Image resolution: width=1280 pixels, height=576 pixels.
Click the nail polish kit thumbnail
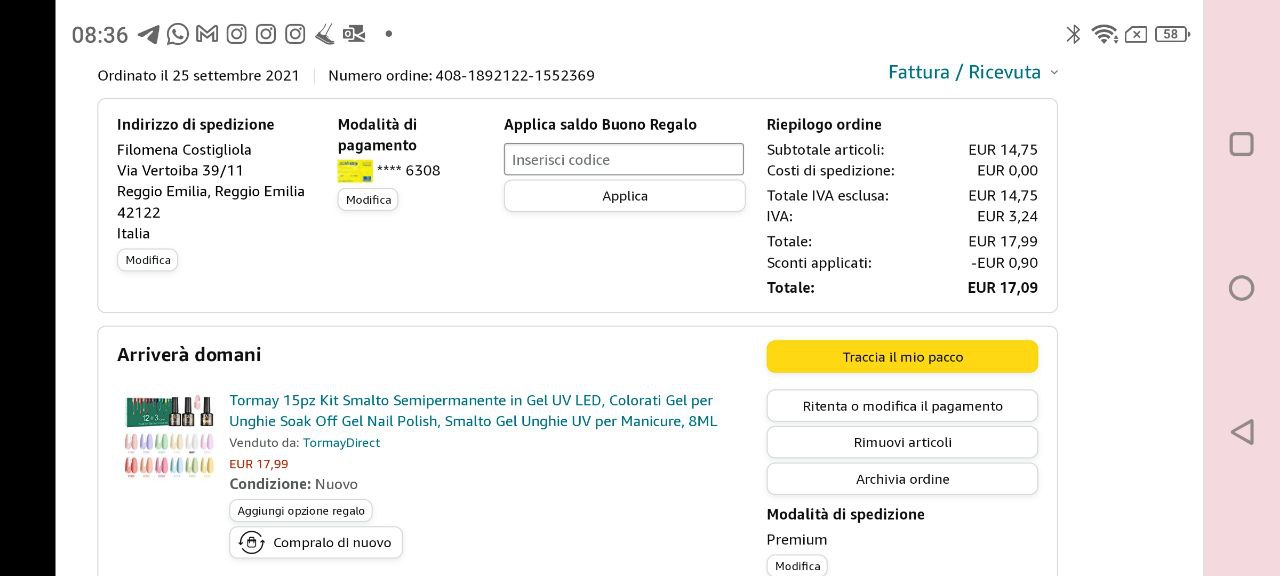pos(169,436)
